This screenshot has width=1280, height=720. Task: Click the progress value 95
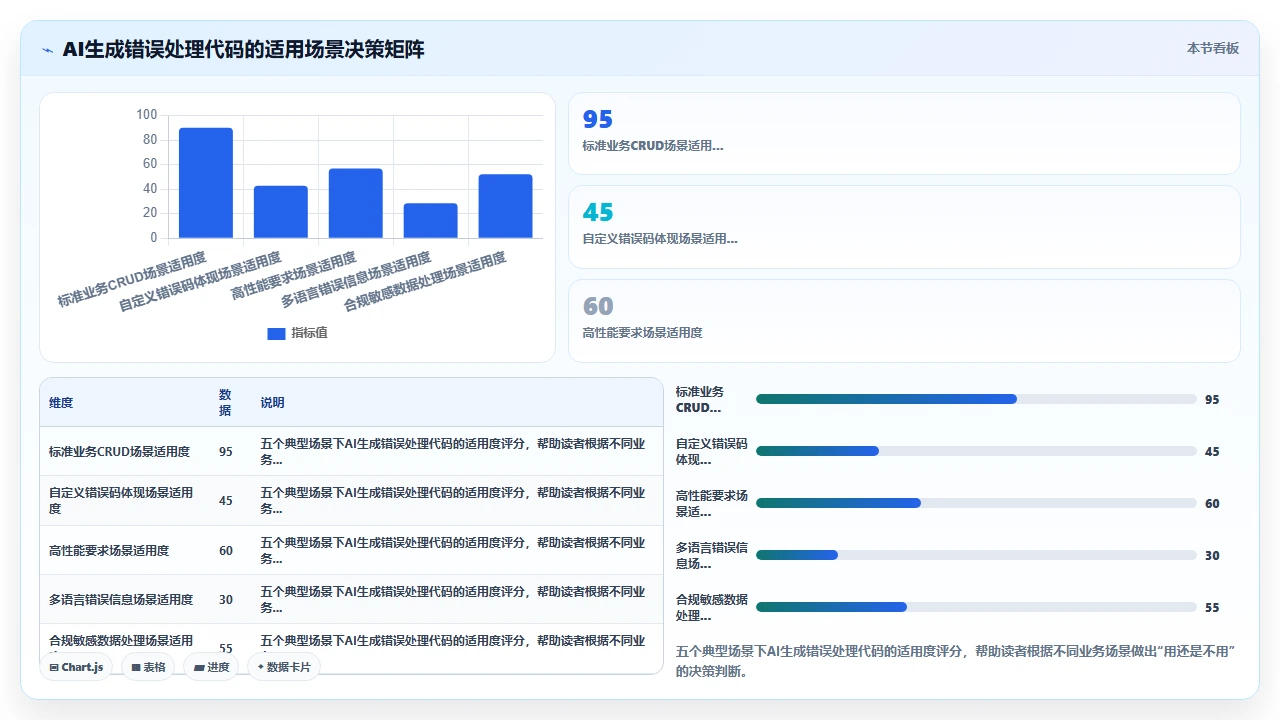1212,400
